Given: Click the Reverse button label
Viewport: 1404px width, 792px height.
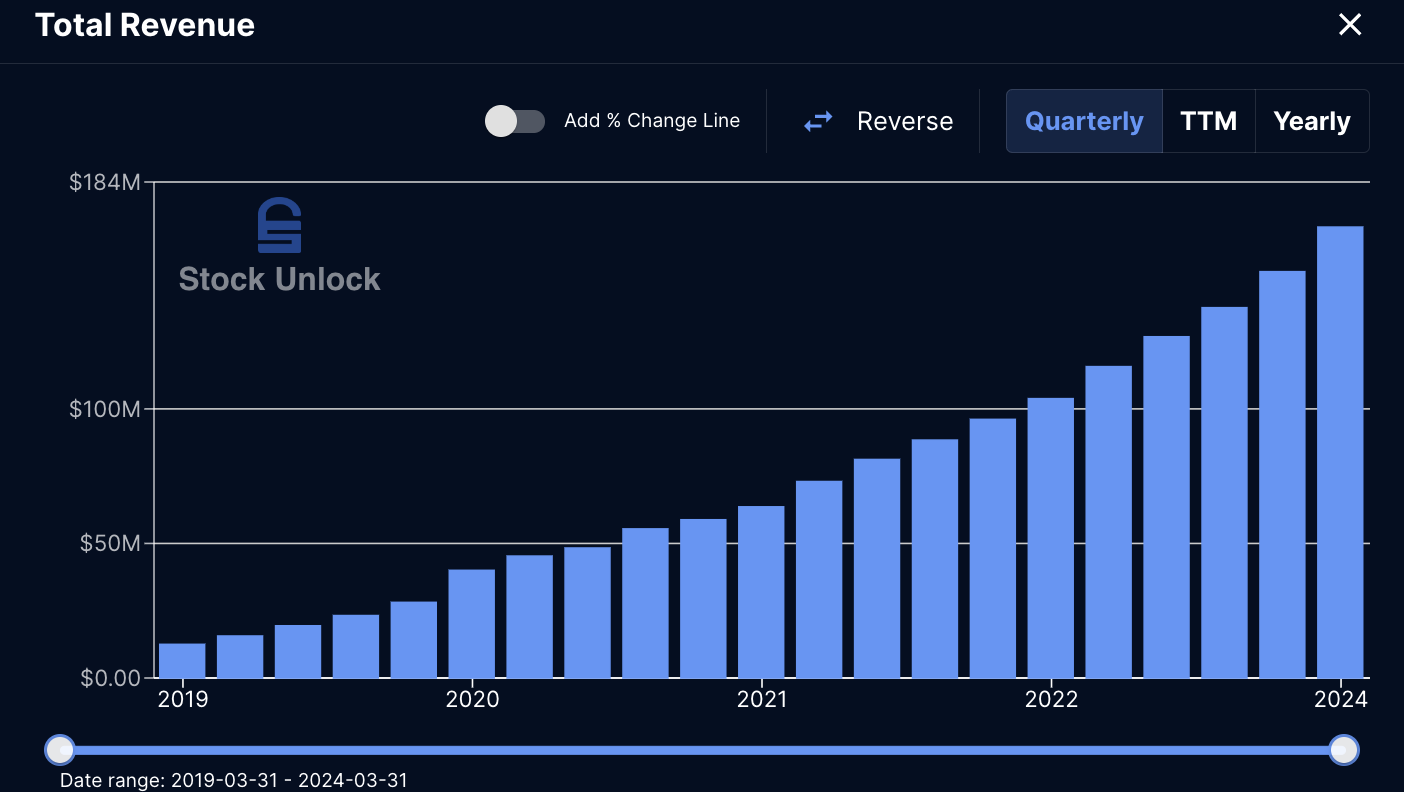Looking at the screenshot, I should [x=905, y=122].
